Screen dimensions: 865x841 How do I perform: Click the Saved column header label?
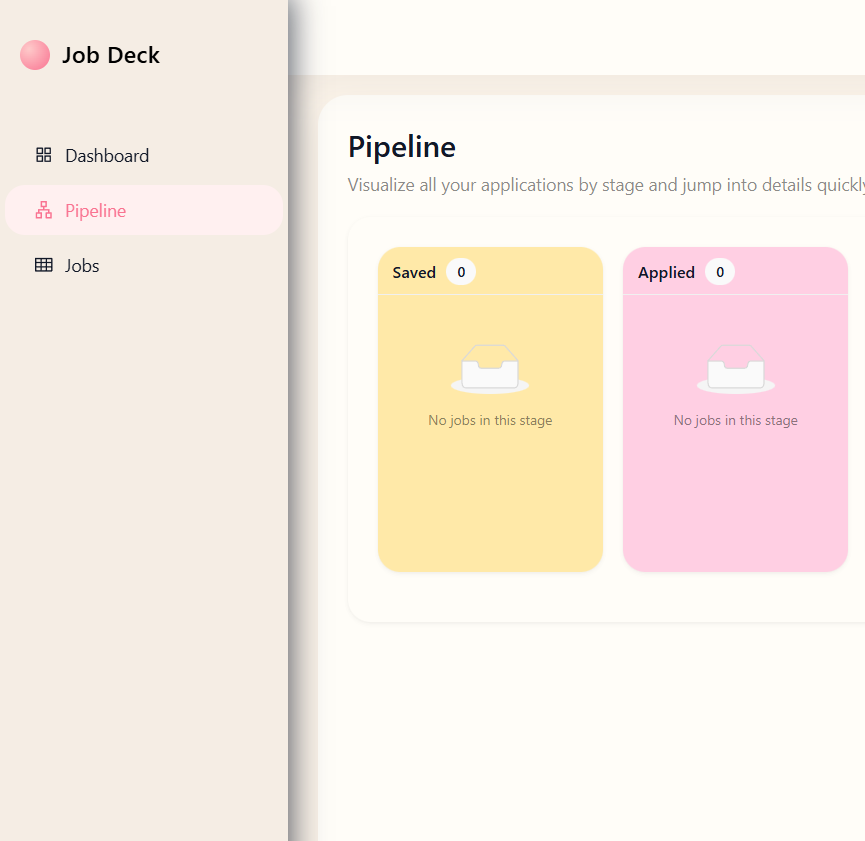pos(414,272)
